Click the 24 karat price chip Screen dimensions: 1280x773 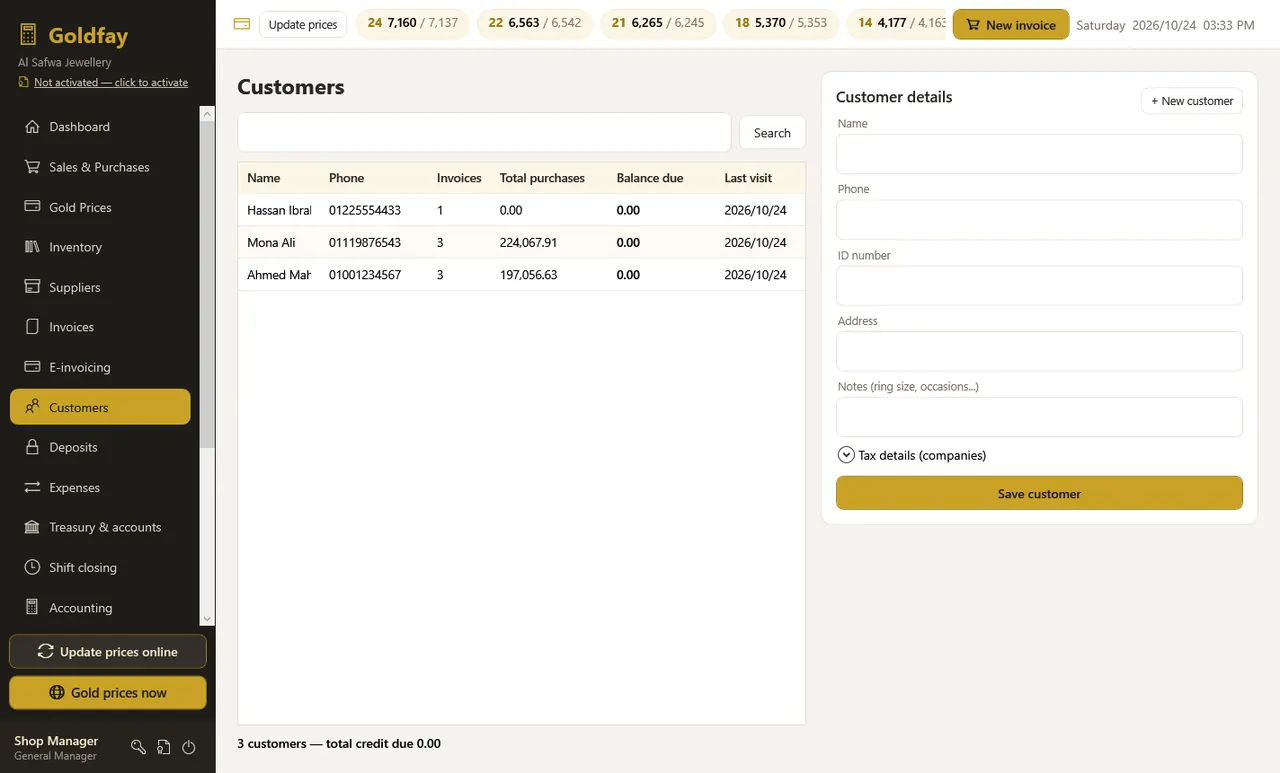tap(413, 23)
